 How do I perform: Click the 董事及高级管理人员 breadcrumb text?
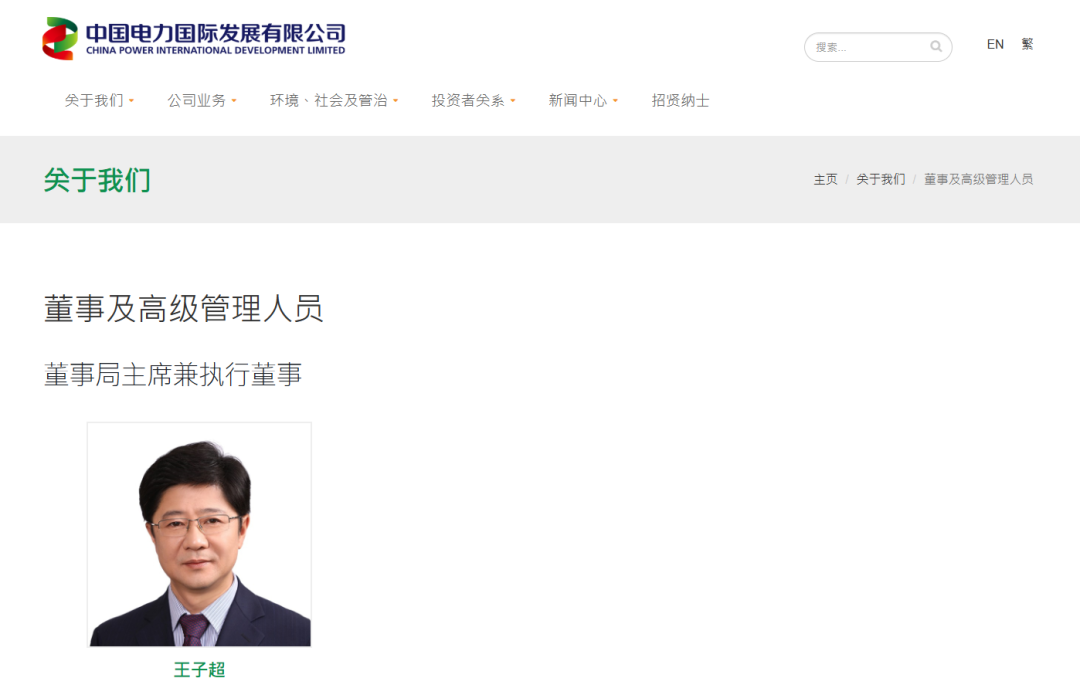pos(978,179)
